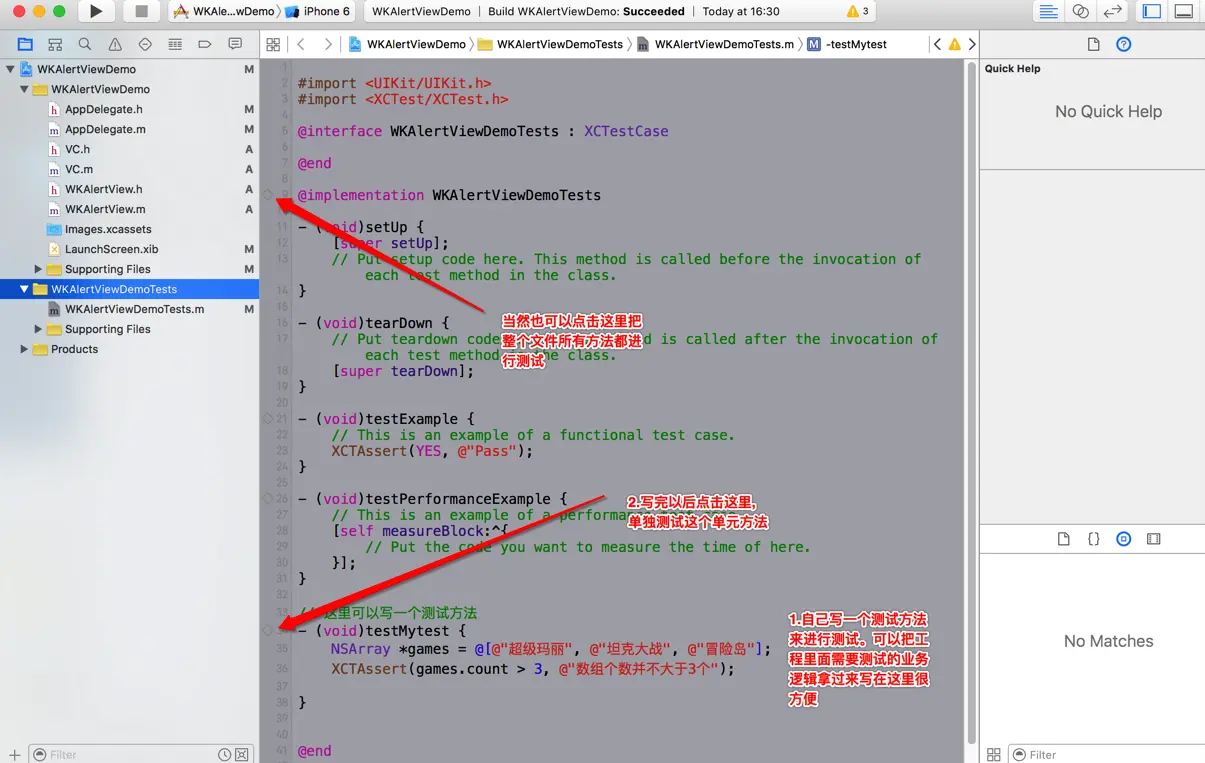The height and width of the screenshot is (763, 1205).
Task: Collapse the WKAlertViewDemo group folder
Action: point(24,89)
